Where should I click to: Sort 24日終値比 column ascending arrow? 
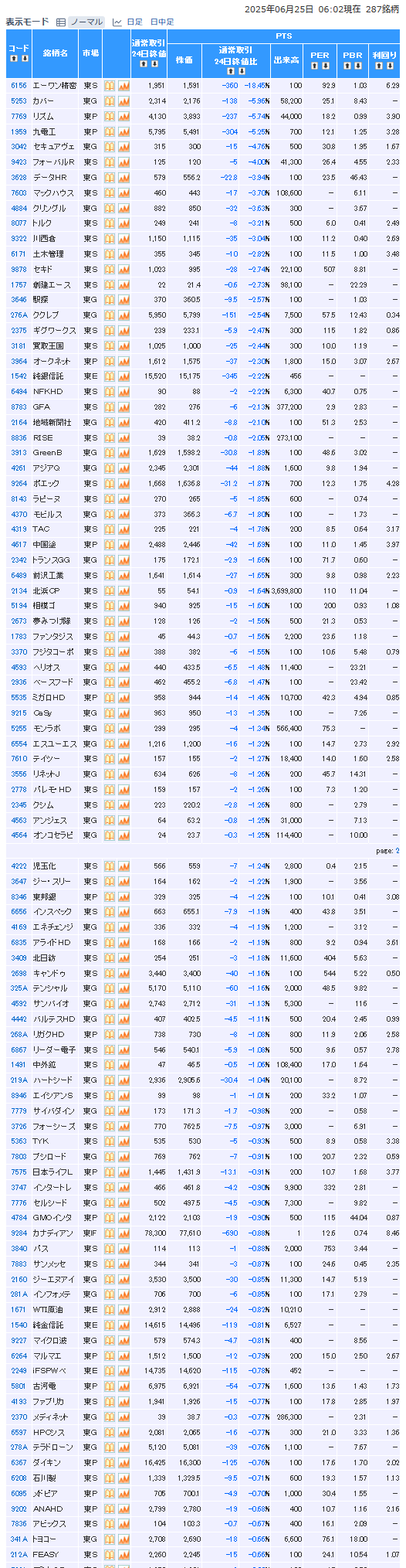point(232,71)
